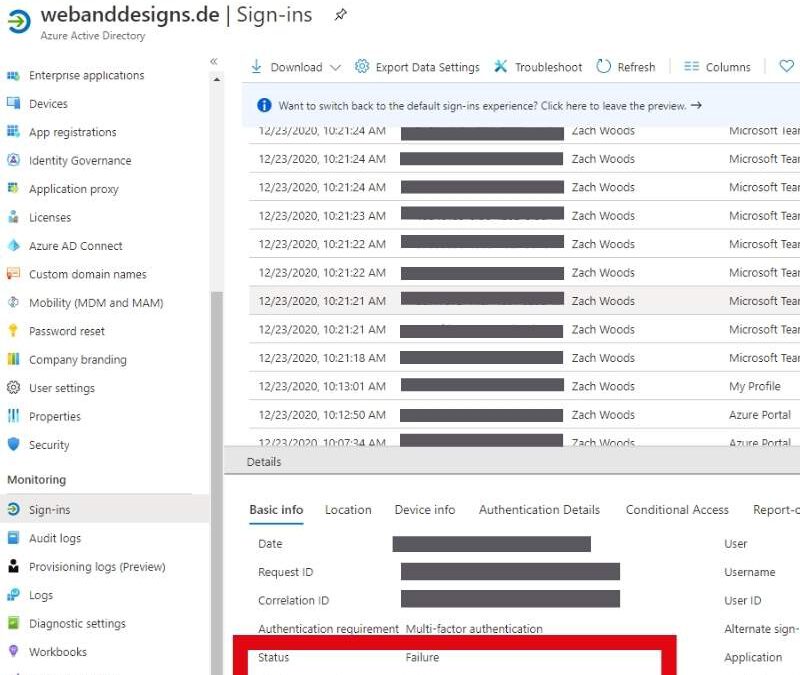800x675 pixels.
Task: Open the Device info tab
Action: pos(424,510)
